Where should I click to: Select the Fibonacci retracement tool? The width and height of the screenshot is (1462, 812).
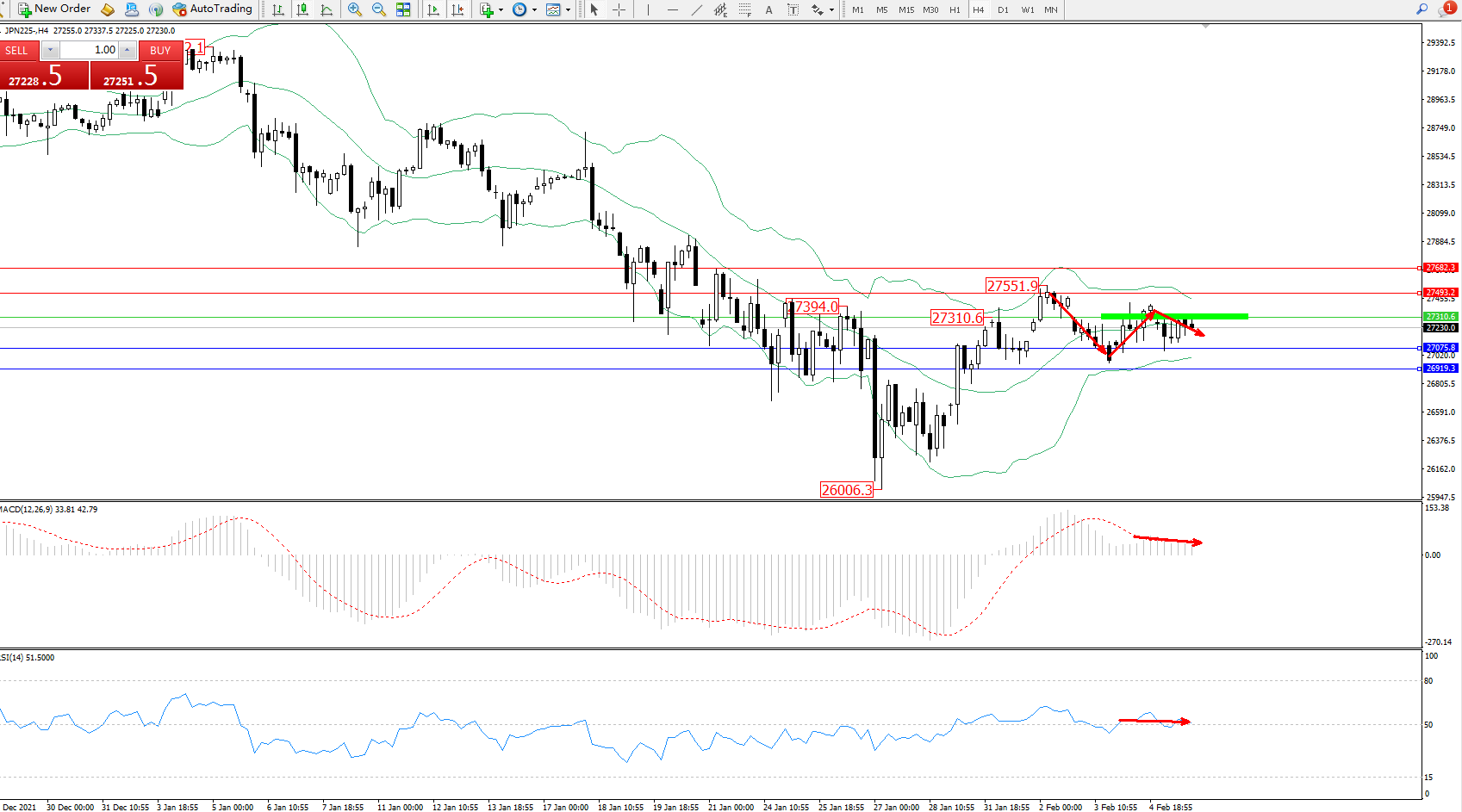pyautogui.click(x=745, y=9)
